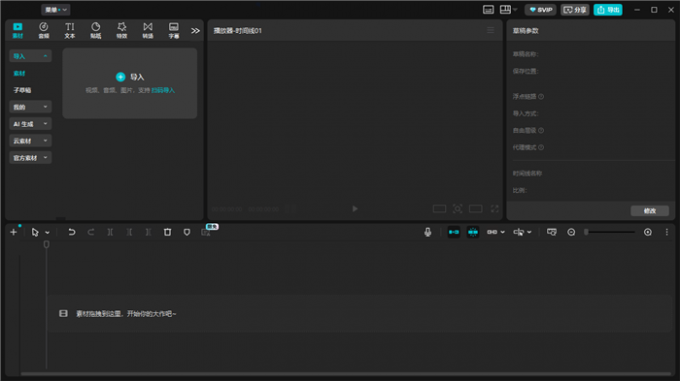Click the timeline drop area placeholder
The width and height of the screenshot is (680, 381).
[x=360, y=313]
